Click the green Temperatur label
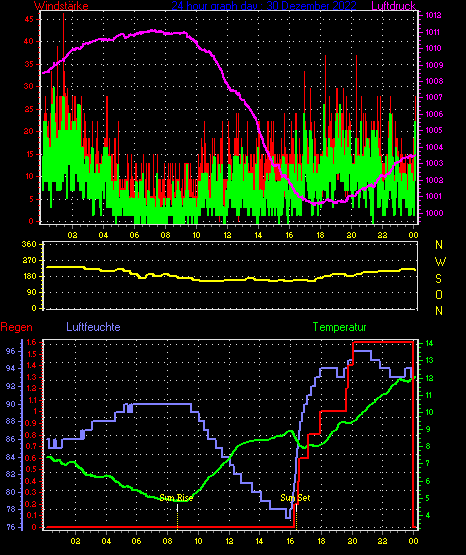This screenshot has width=466, height=555. coord(340,327)
